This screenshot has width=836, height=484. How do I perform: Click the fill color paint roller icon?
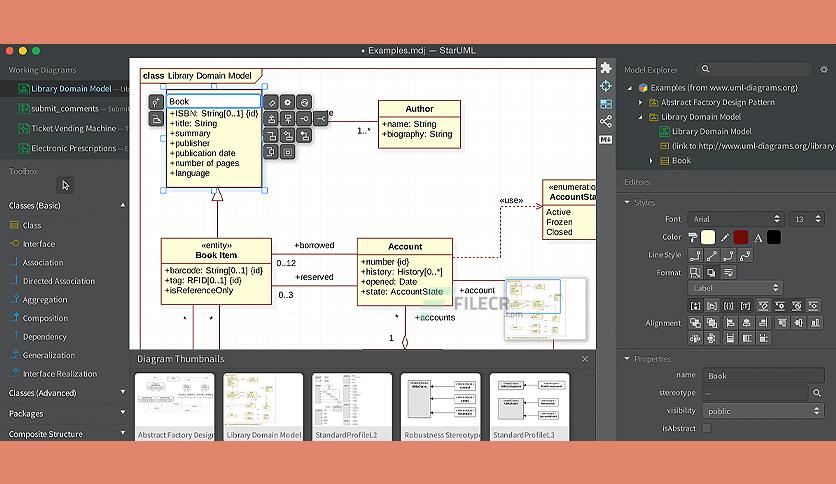(693, 237)
